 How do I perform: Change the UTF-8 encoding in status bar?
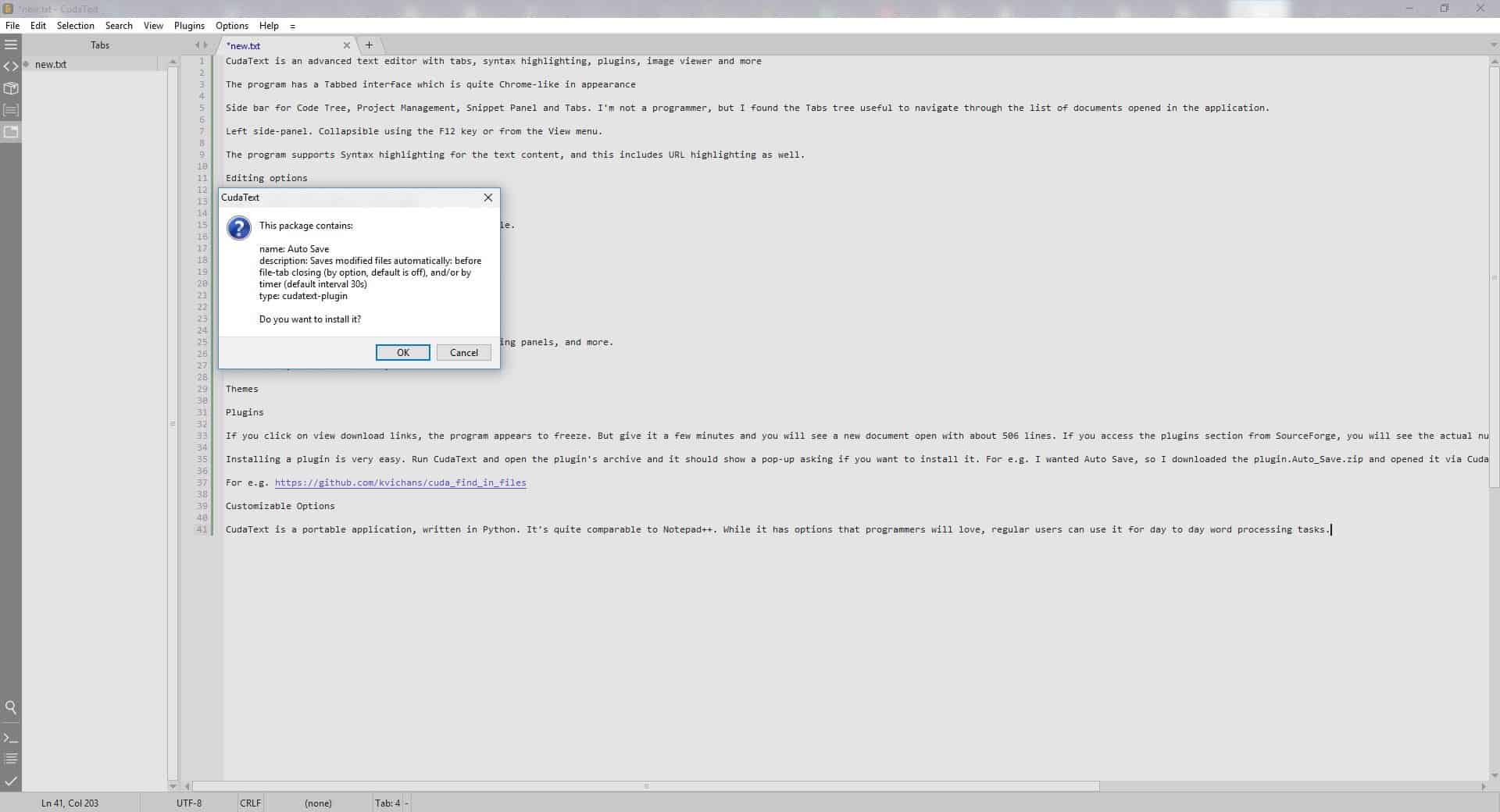(x=189, y=803)
